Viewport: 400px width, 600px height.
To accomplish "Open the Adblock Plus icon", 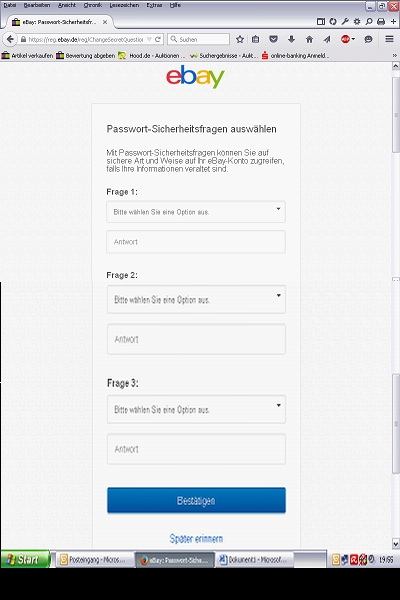I will click(346, 39).
